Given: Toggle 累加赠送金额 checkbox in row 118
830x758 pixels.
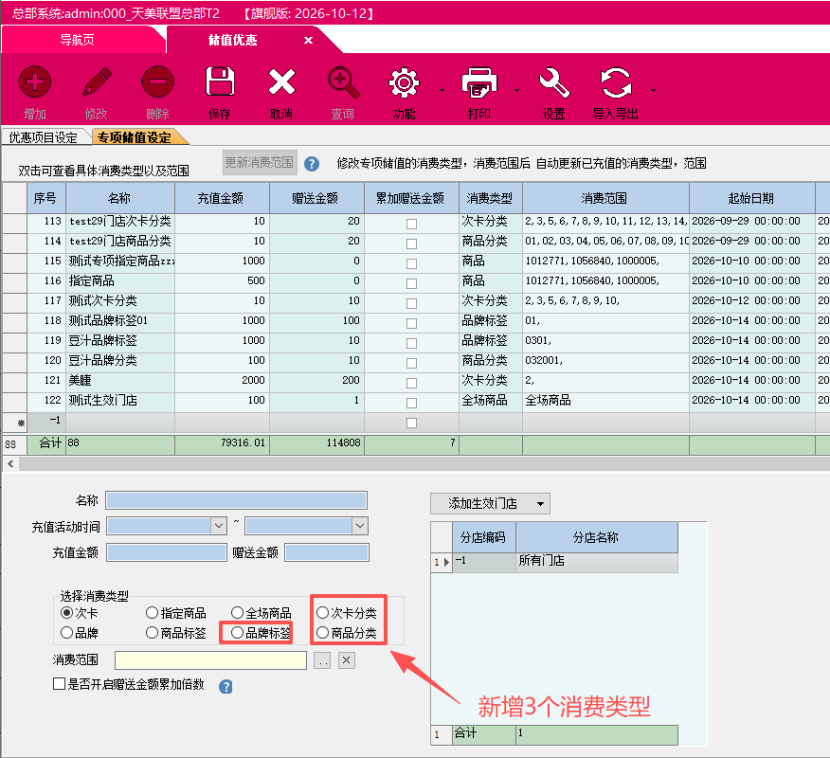Looking at the screenshot, I should pyautogui.click(x=411, y=323).
